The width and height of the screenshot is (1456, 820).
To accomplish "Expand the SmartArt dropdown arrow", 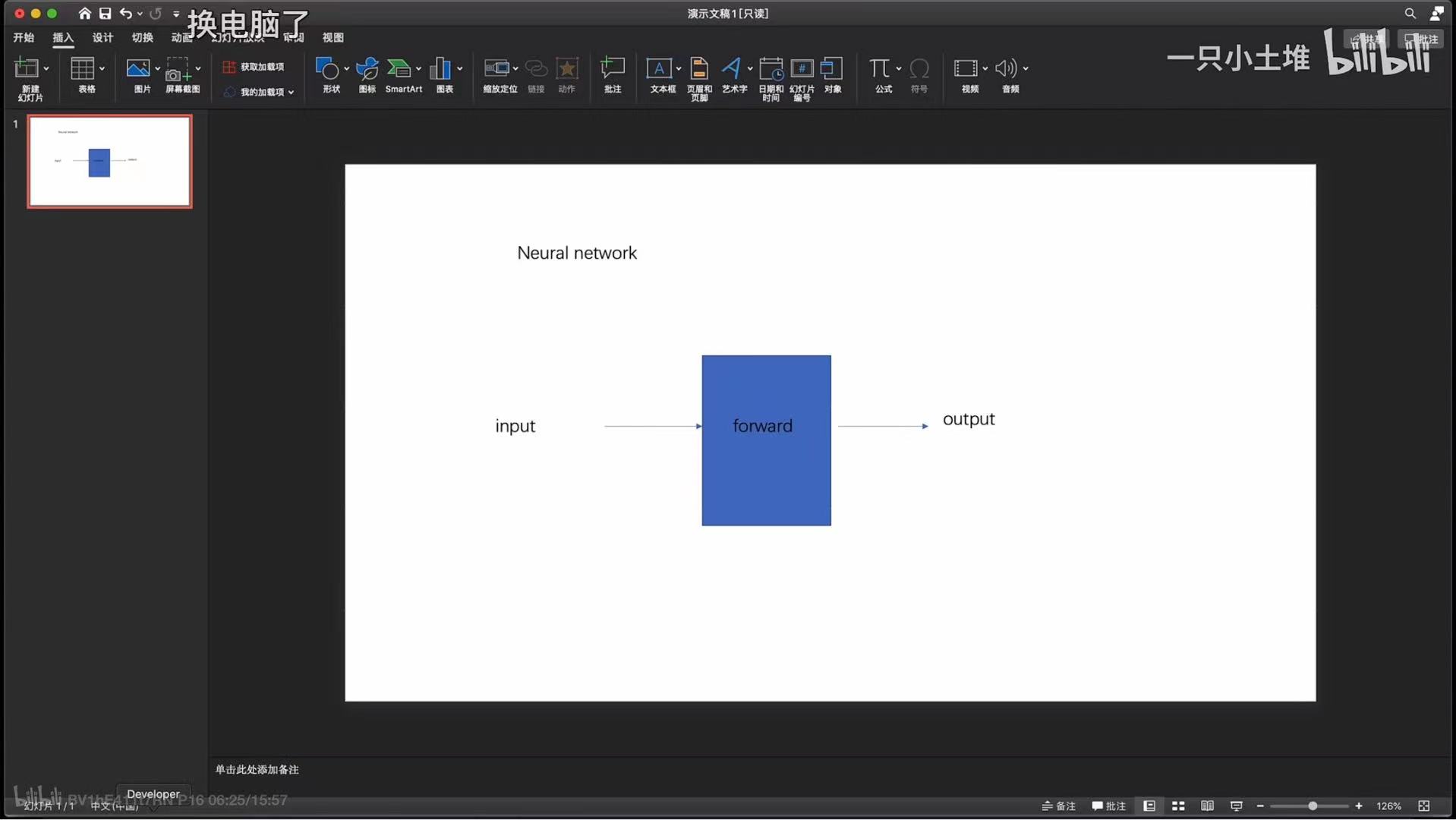I will click(x=418, y=69).
